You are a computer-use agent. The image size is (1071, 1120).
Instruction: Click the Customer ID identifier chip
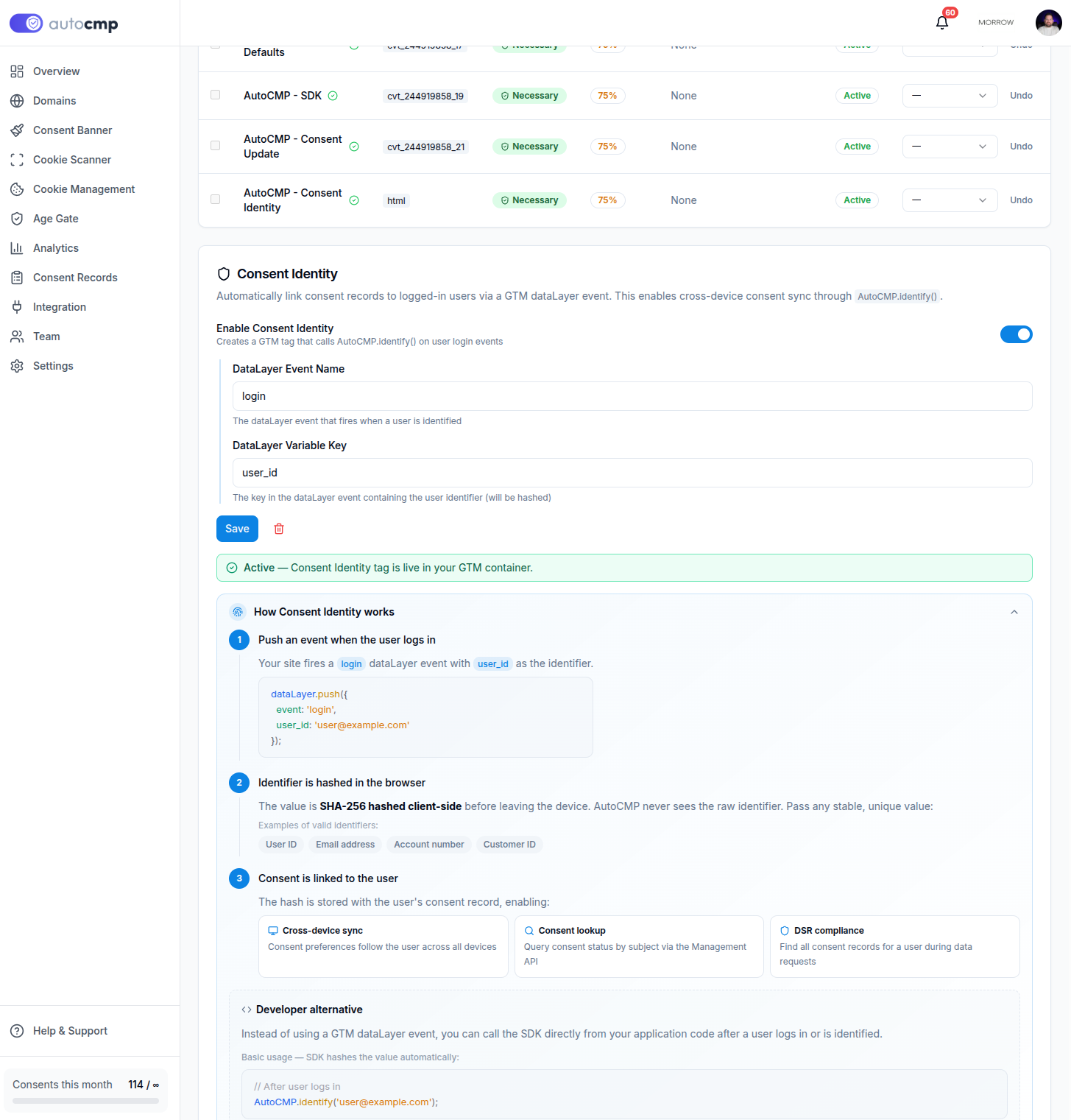(509, 845)
